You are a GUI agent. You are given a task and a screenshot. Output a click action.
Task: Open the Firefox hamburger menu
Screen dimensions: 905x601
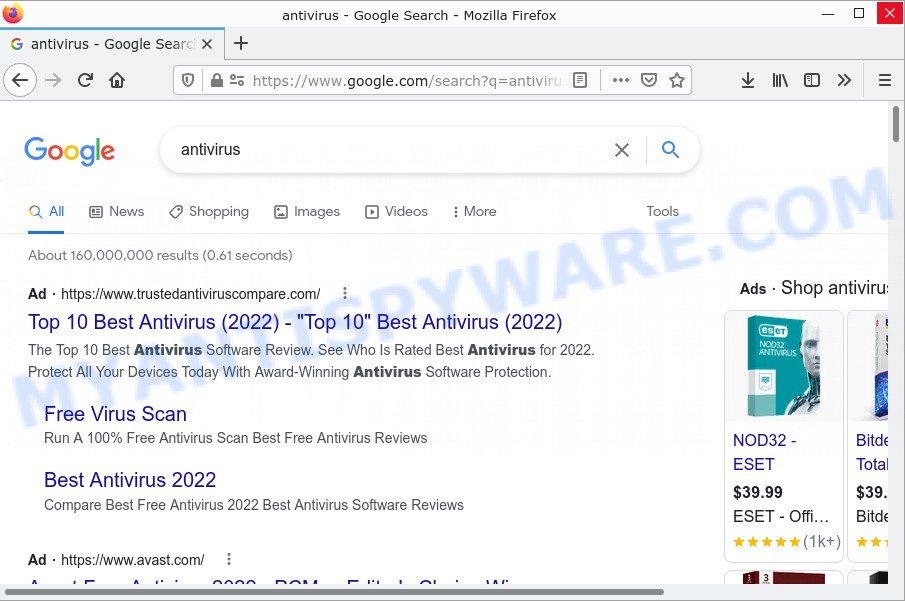[x=885, y=80]
